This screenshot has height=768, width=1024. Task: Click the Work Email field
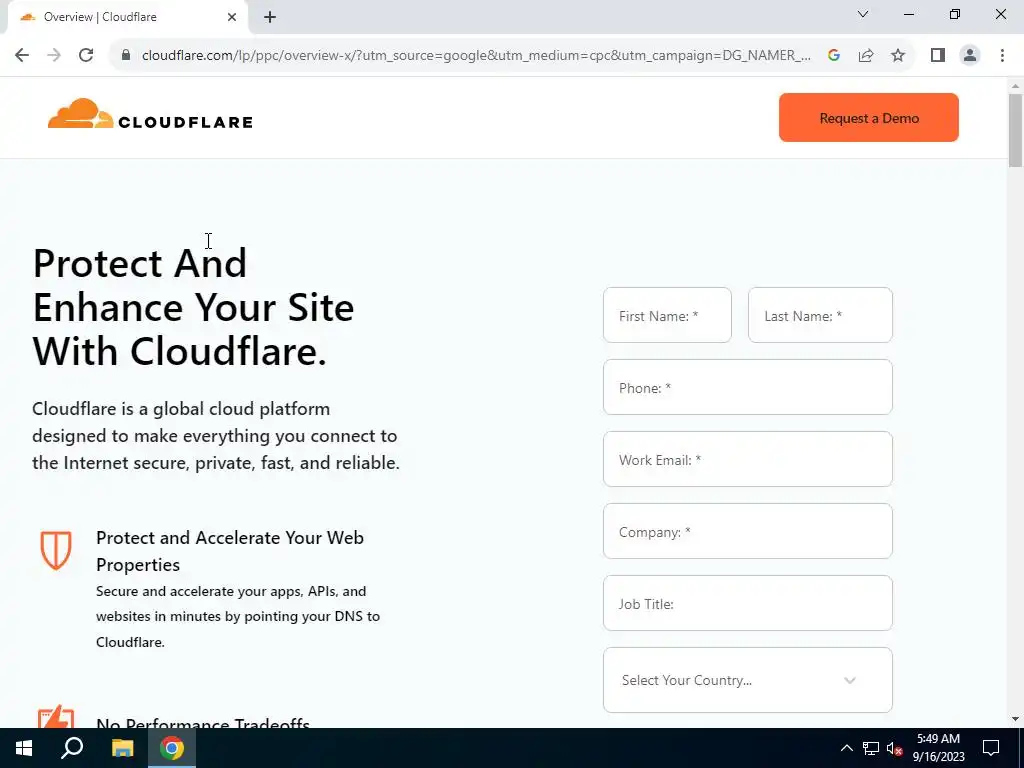tap(747, 458)
